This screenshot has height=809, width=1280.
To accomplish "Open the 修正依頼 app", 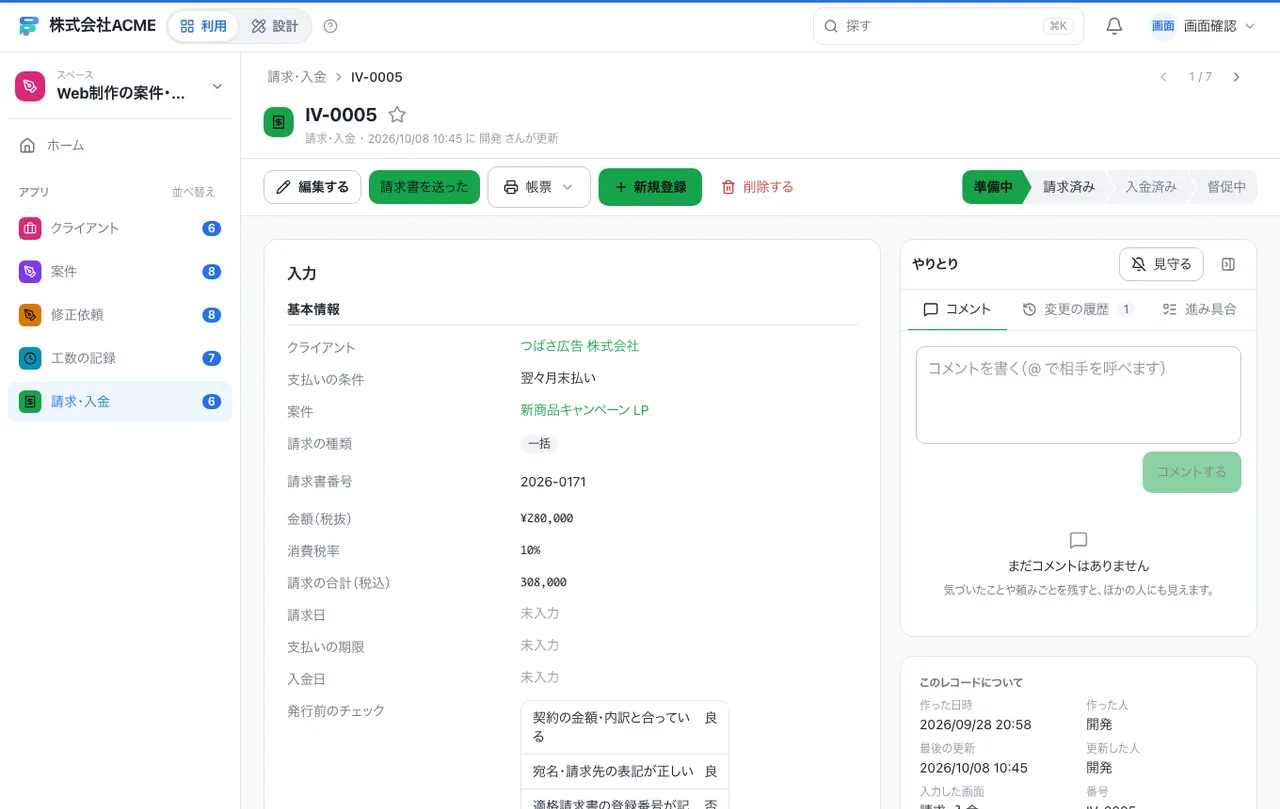I will (x=120, y=315).
